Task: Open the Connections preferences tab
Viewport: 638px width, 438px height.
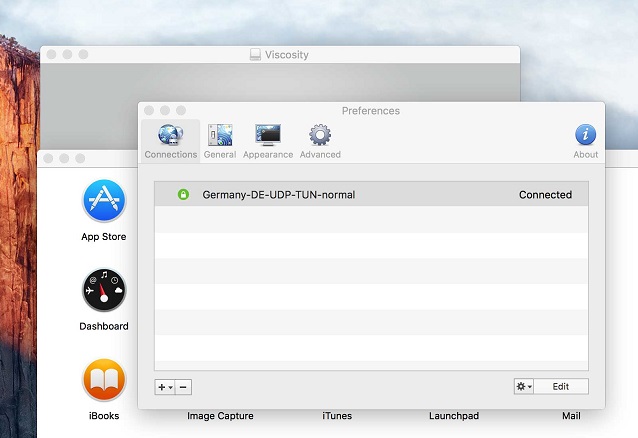Action: pyautogui.click(x=170, y=140)
